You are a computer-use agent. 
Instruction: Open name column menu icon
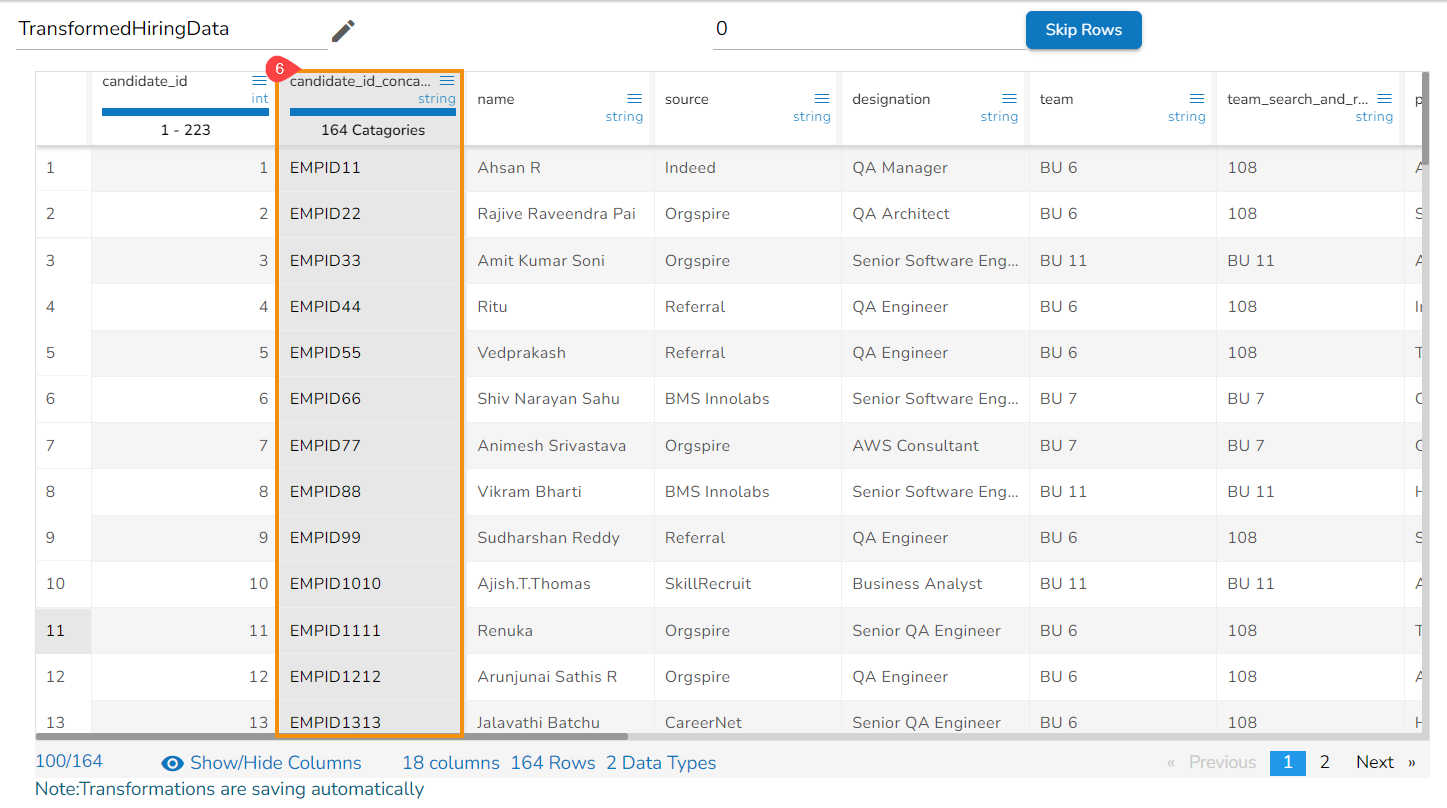(x=634, y=98)
